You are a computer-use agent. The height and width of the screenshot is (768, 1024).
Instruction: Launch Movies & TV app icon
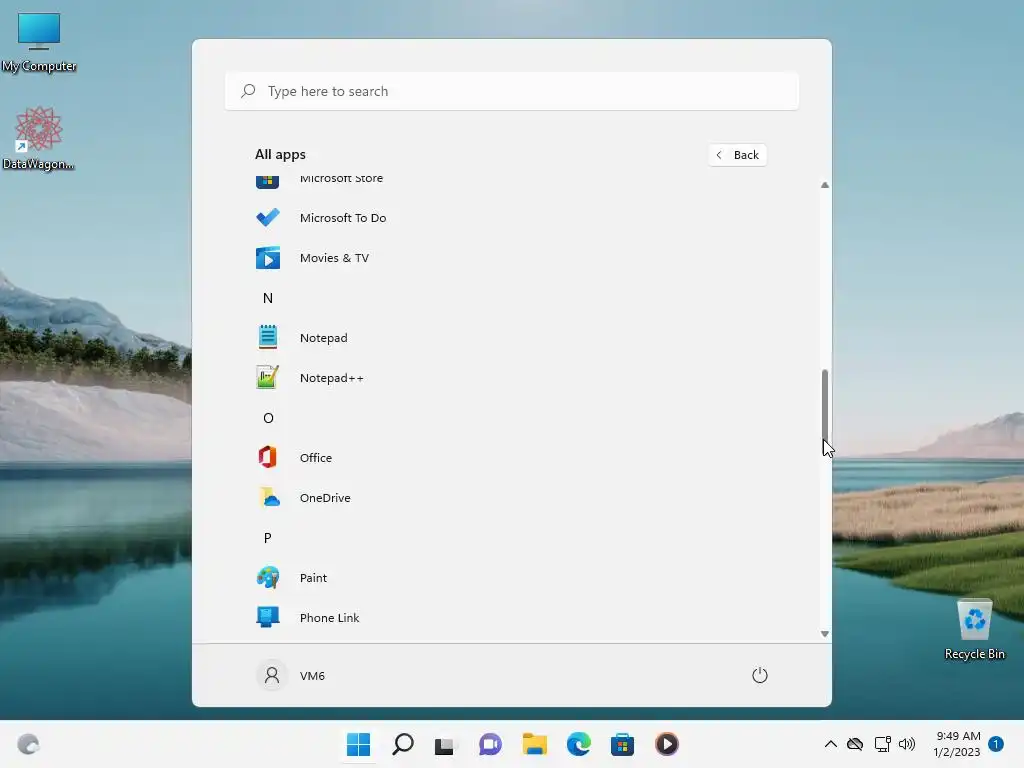point(268,258)
